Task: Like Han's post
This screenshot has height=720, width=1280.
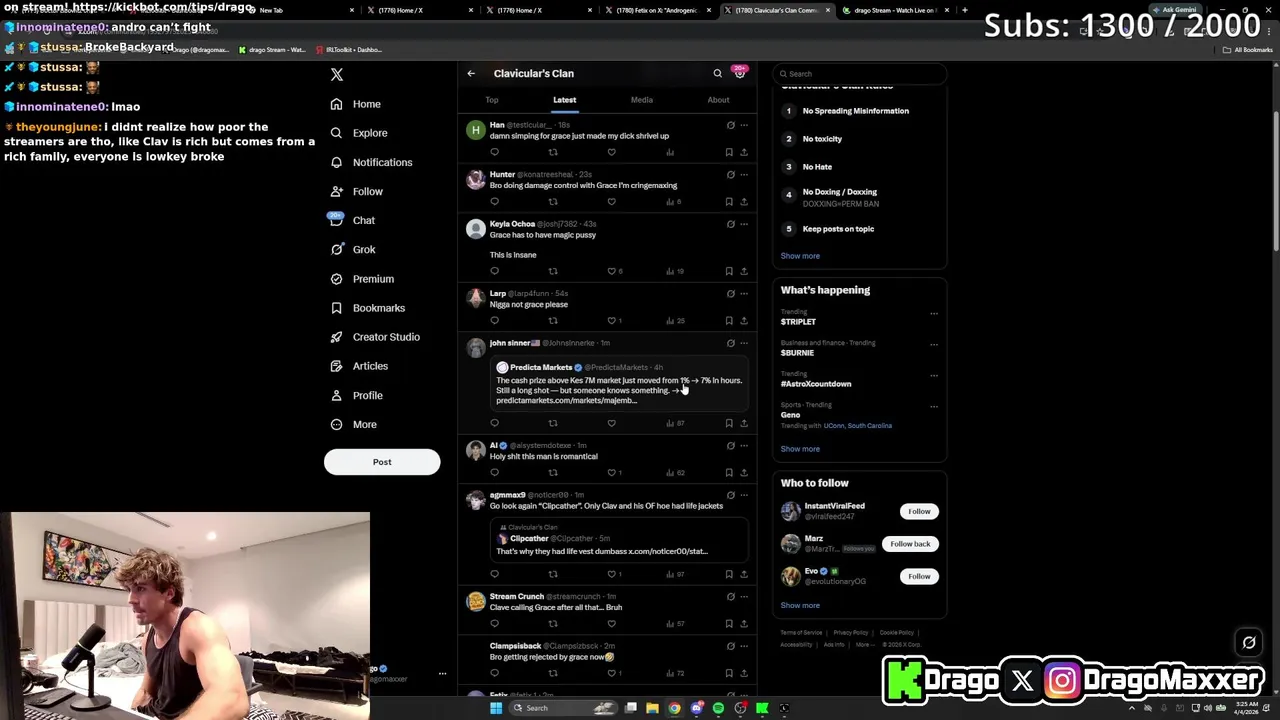Action: tap(611, 152)
